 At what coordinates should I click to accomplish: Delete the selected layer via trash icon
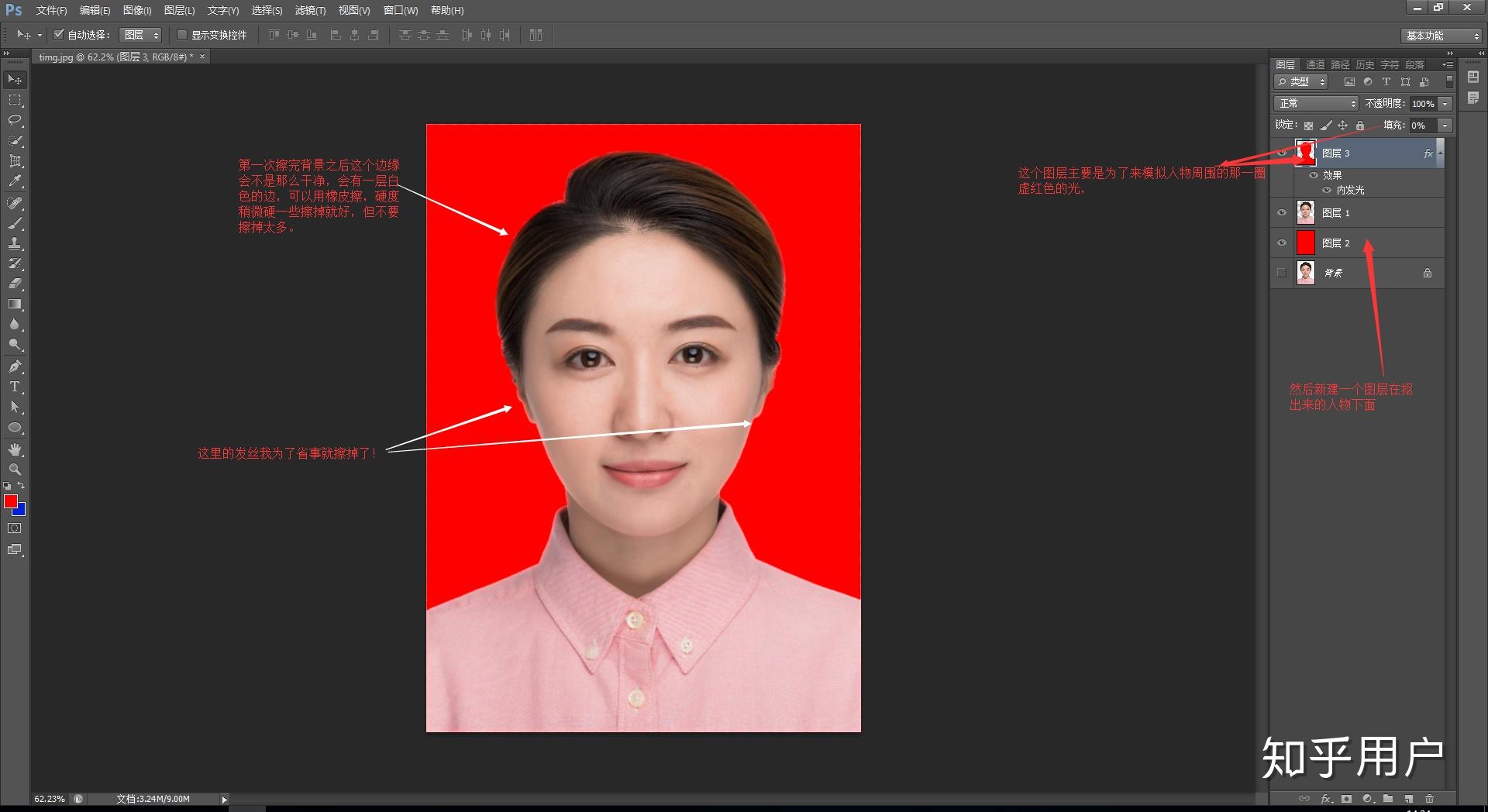click(1429, 799)
